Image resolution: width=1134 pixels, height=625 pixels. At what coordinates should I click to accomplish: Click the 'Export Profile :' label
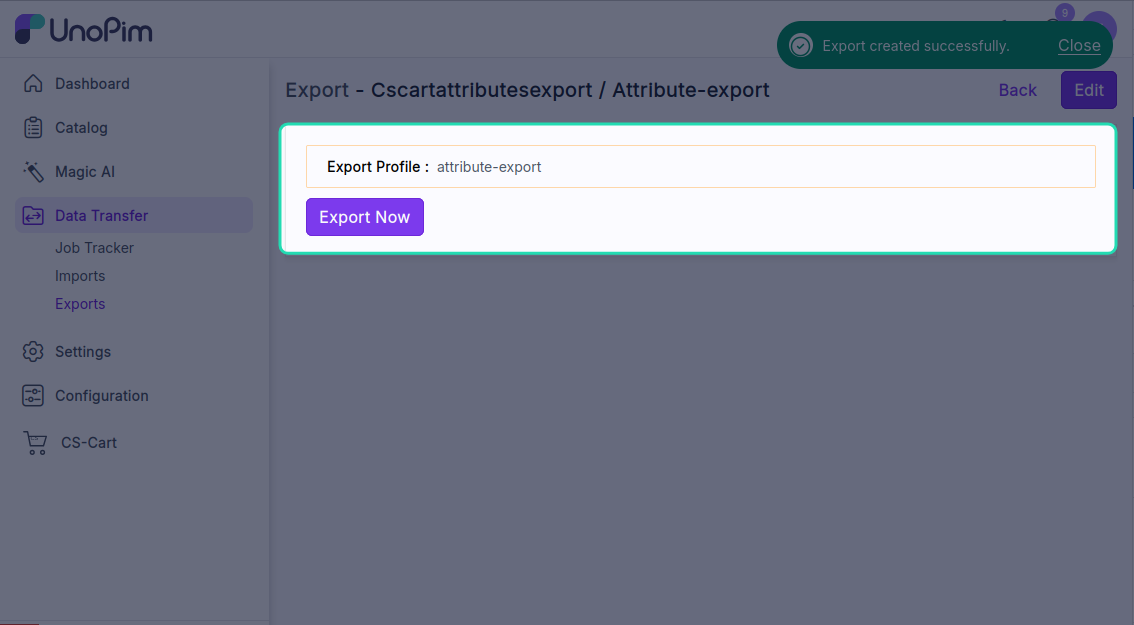pos(378,166)
